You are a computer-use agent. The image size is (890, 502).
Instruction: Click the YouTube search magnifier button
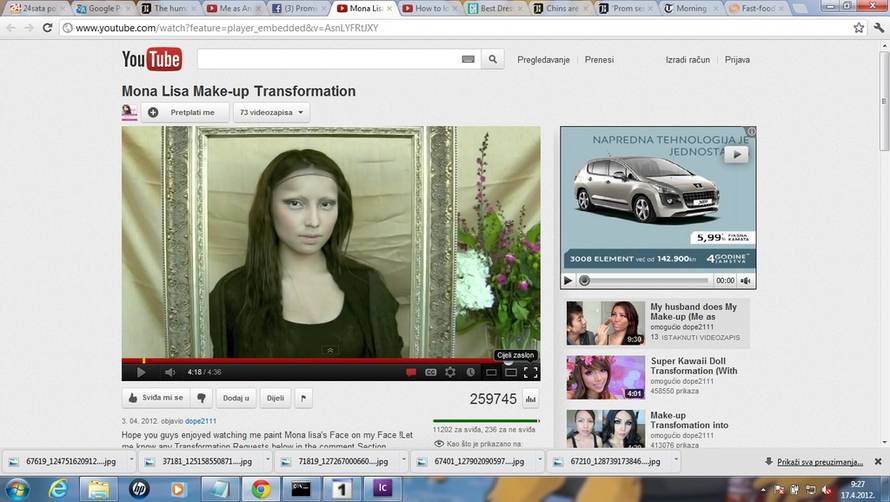tap(492, 60)
